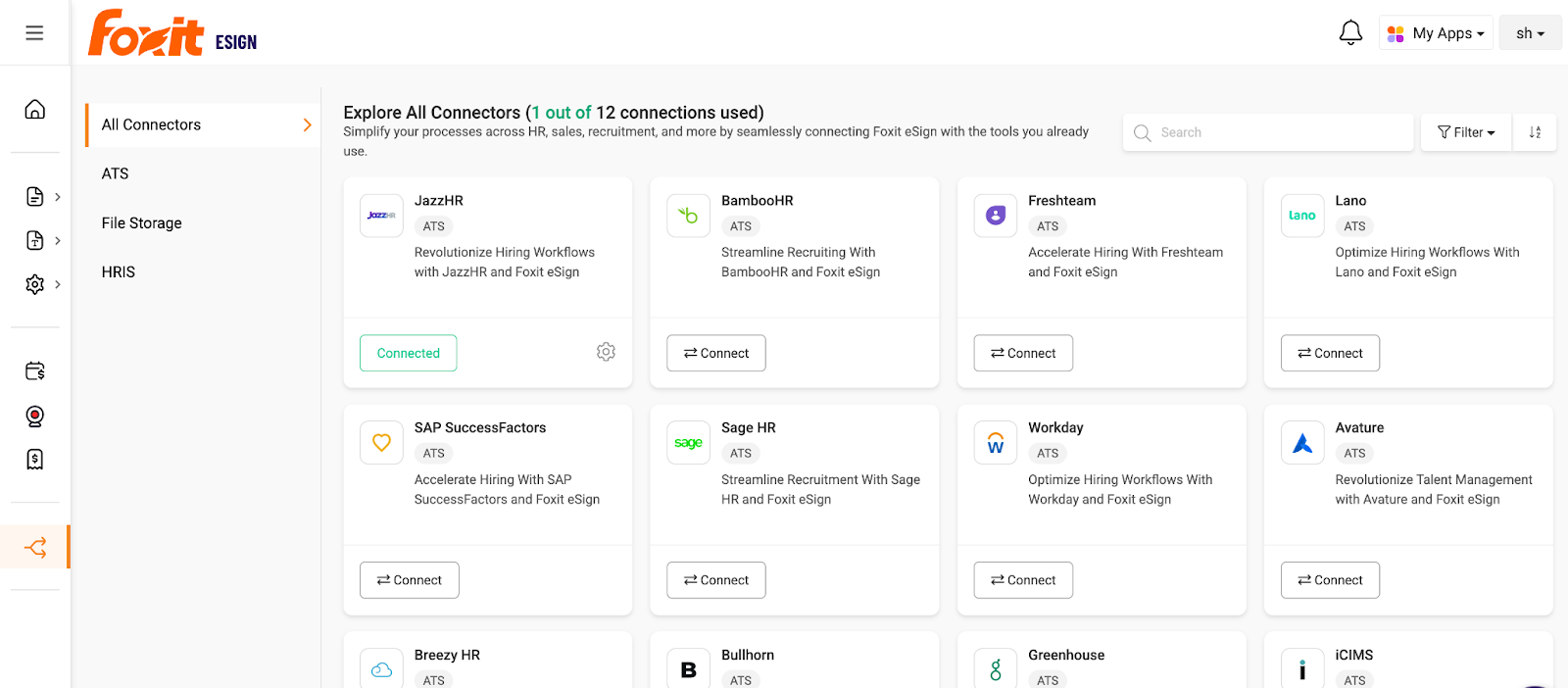Connect SAP SuccessFactors
The height and width of the screenshot is (688, 1568).
point(410,580)
